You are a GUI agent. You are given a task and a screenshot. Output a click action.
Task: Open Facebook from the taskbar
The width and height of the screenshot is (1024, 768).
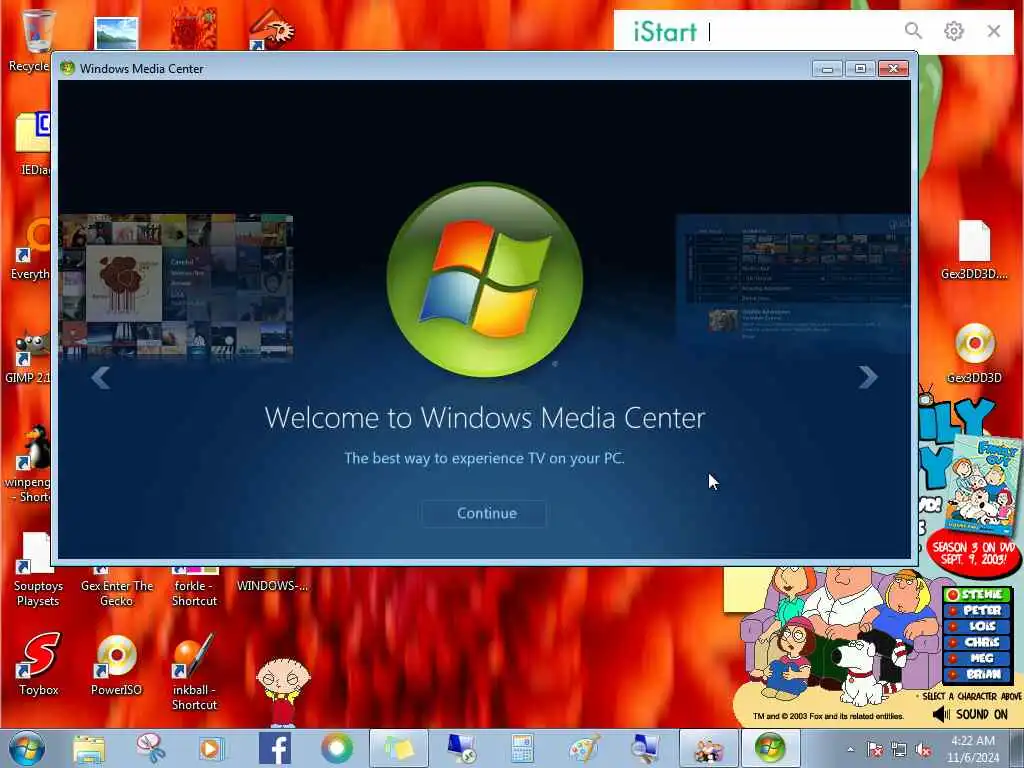[x=275, y=748]
